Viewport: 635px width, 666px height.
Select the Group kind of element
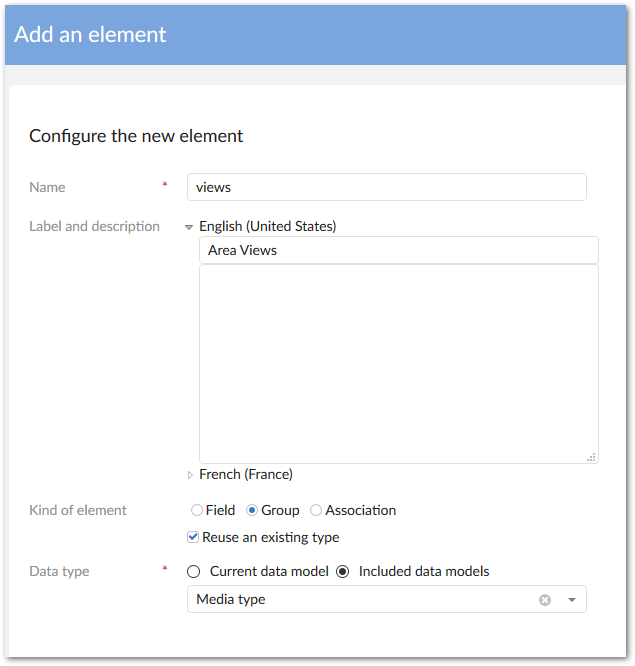point(252,510)
